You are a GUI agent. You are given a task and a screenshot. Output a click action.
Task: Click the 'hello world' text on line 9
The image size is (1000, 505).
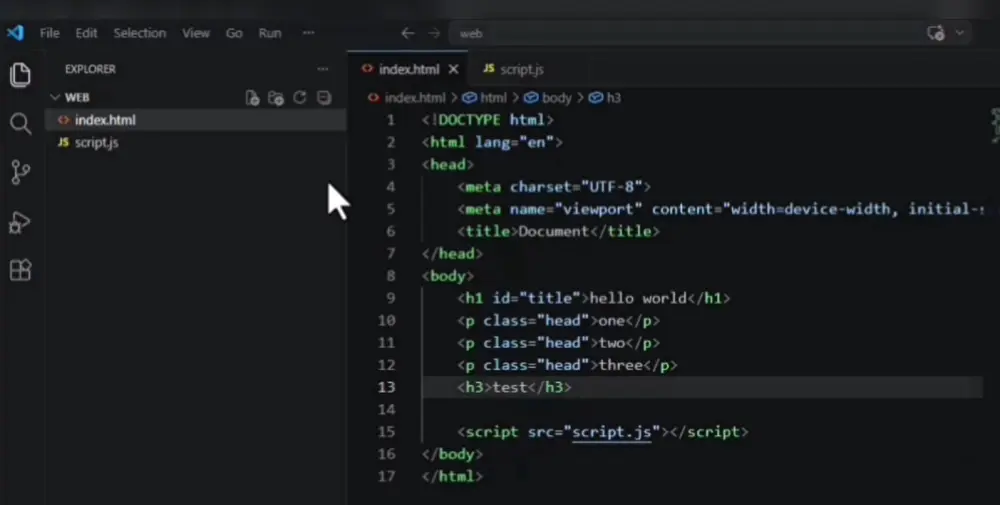tap(638, 298)
